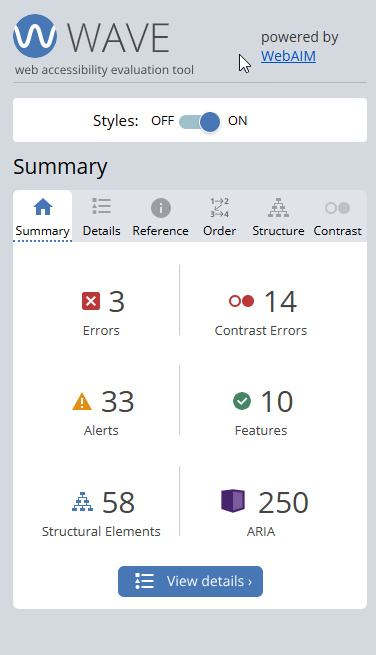376x655 pixels.
Task: Click the Alerts count 33
Action: pos(117,402)
